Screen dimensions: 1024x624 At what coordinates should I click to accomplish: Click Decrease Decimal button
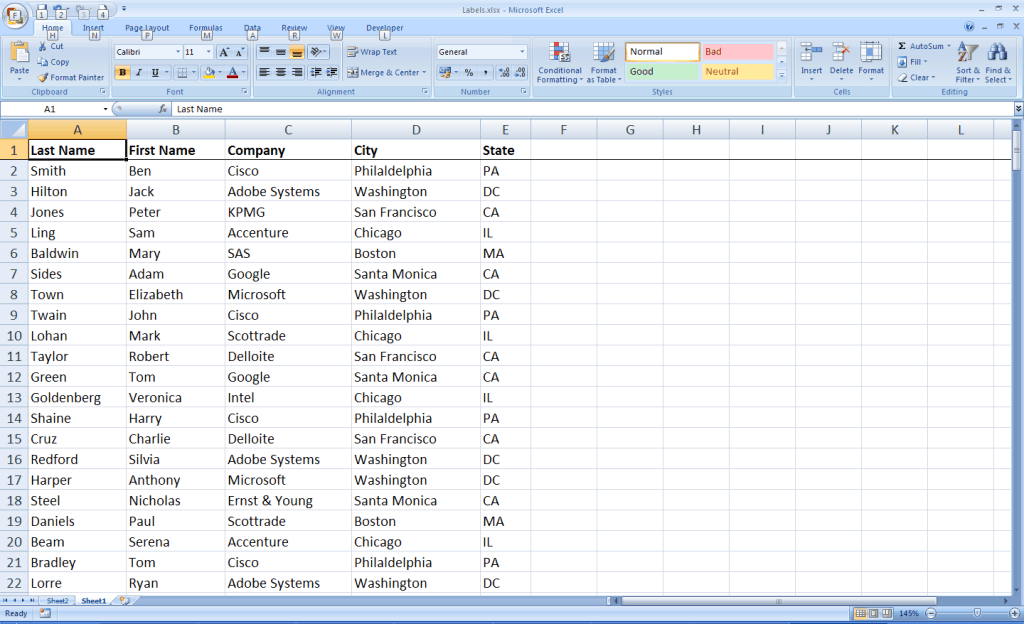(520, 72)
